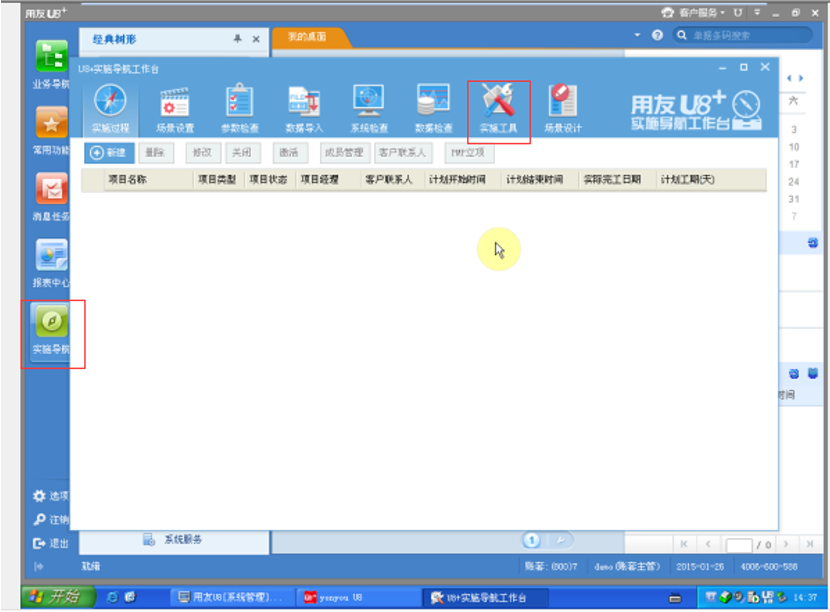Viewport: 830px width, 612px height.
Task: Select calendar date 24
Action: [x=794, y=182]
